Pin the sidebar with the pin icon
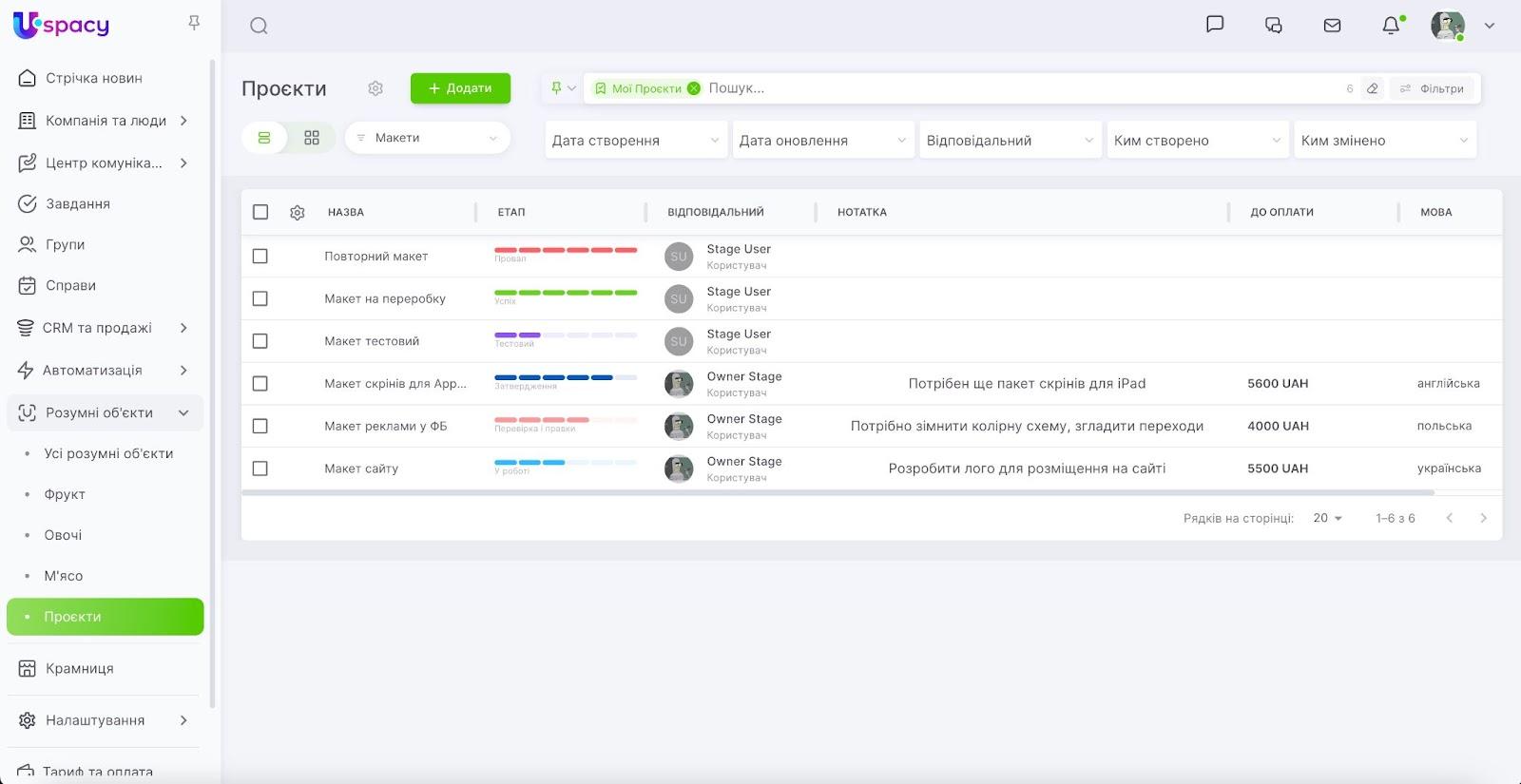 pyautogui.click(x=194, y=23)
